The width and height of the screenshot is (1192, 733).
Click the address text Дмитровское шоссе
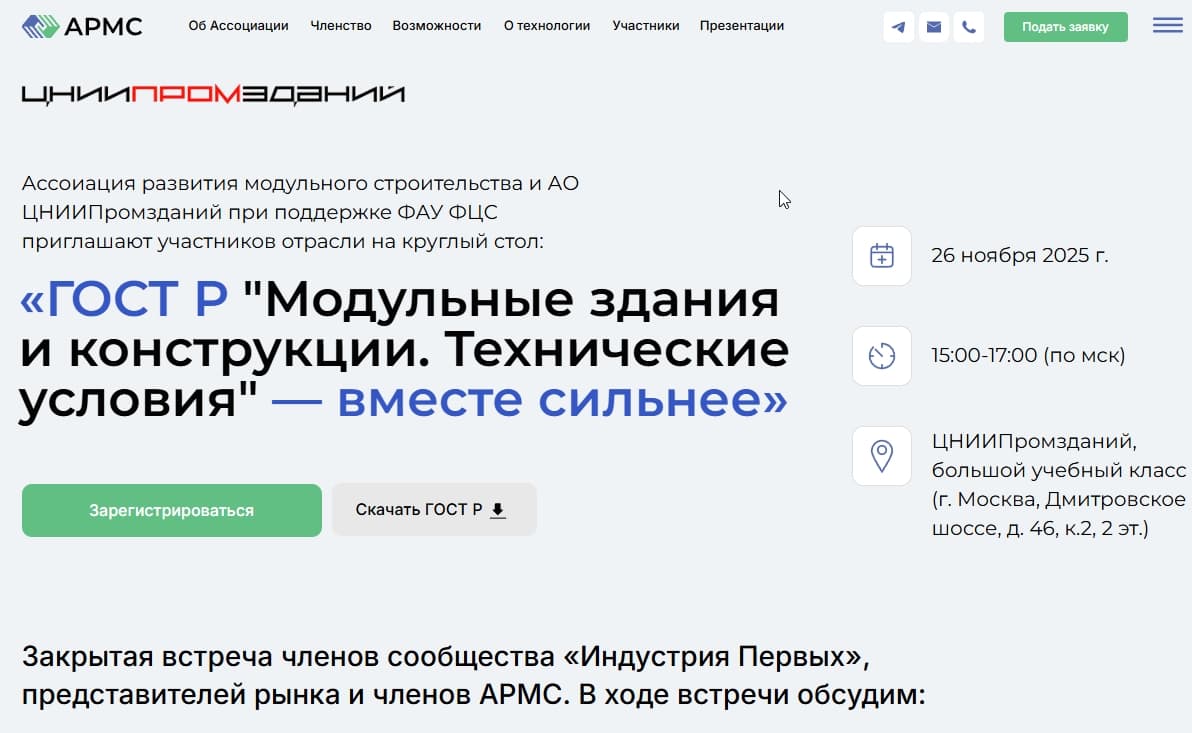pyautogui.click(x=1059, y=513)
